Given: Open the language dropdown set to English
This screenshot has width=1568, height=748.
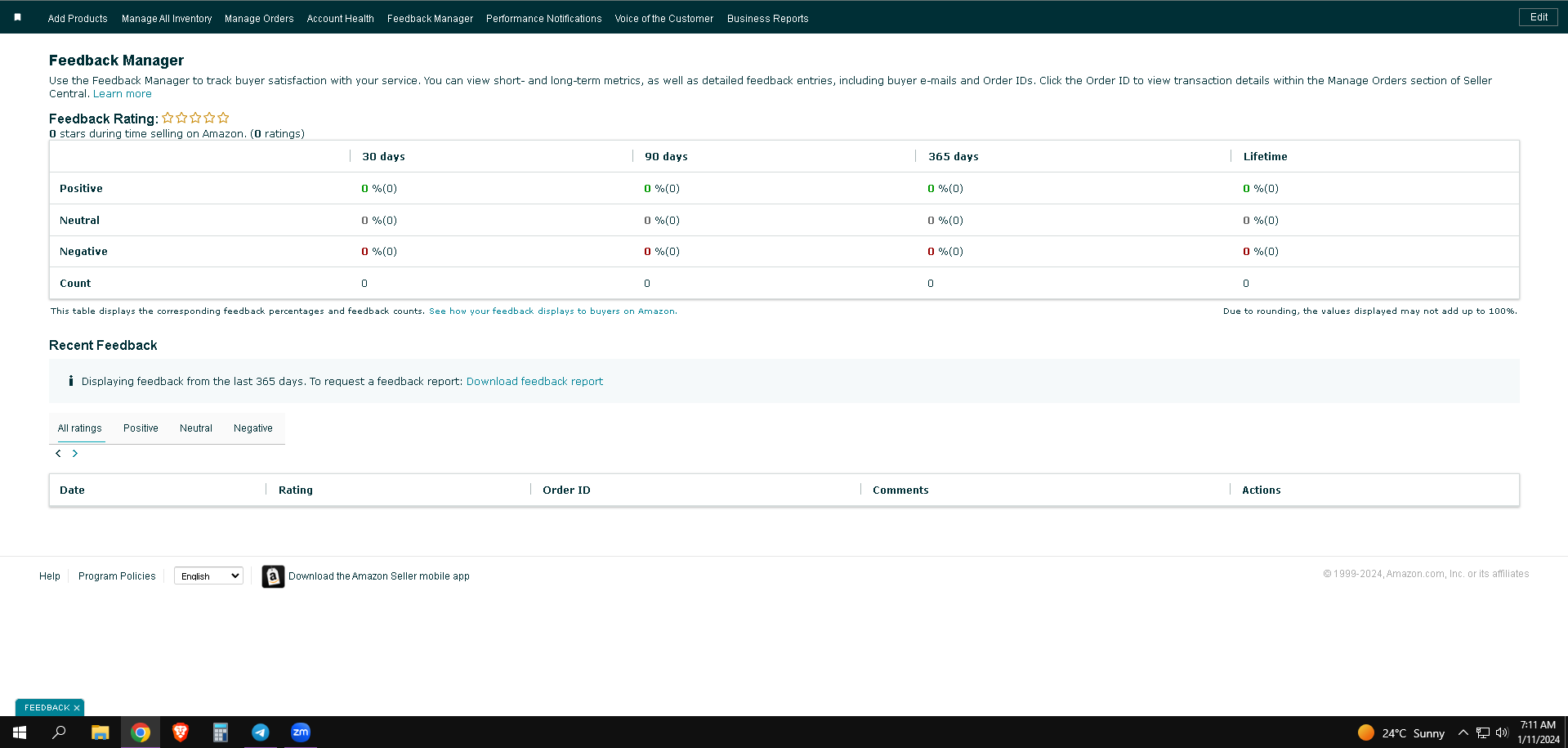Looking at the screenshot, I should tap(208, 576).
